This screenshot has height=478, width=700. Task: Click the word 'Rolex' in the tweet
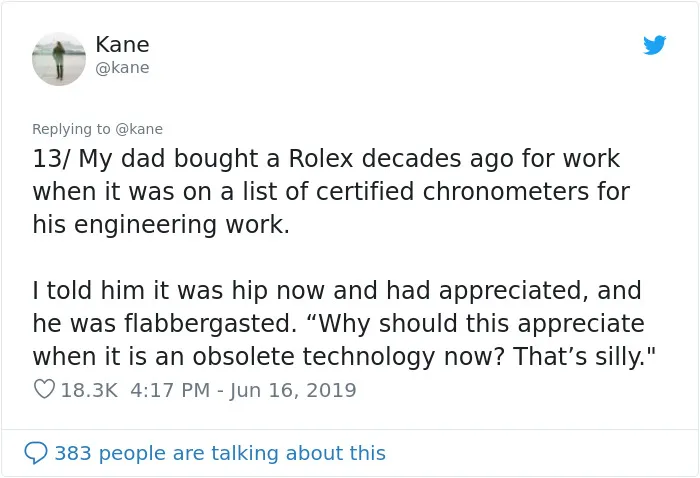pos(321,158)
